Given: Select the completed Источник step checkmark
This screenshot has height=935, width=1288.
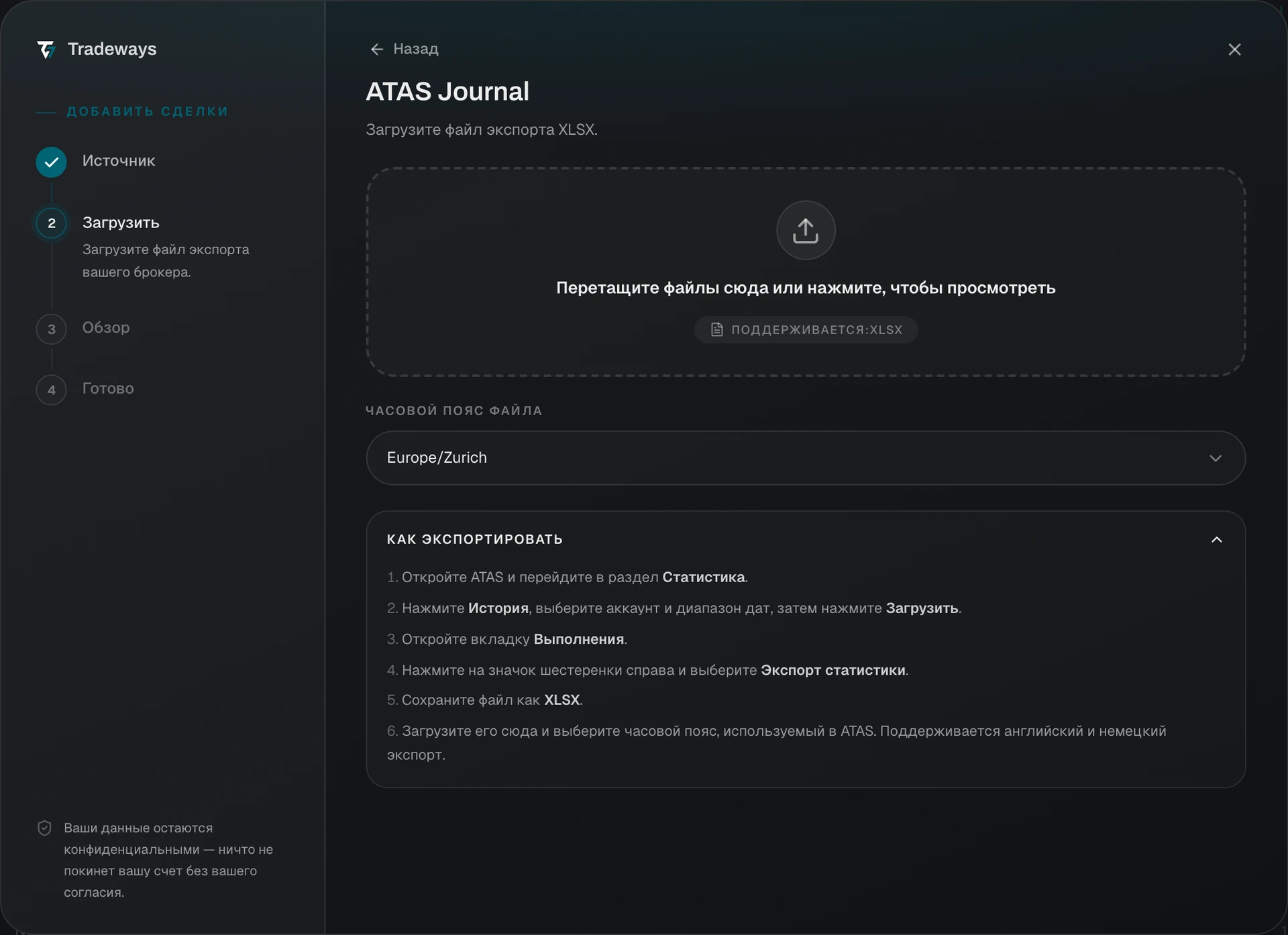Looking at the screenshot, I should 51,162.
